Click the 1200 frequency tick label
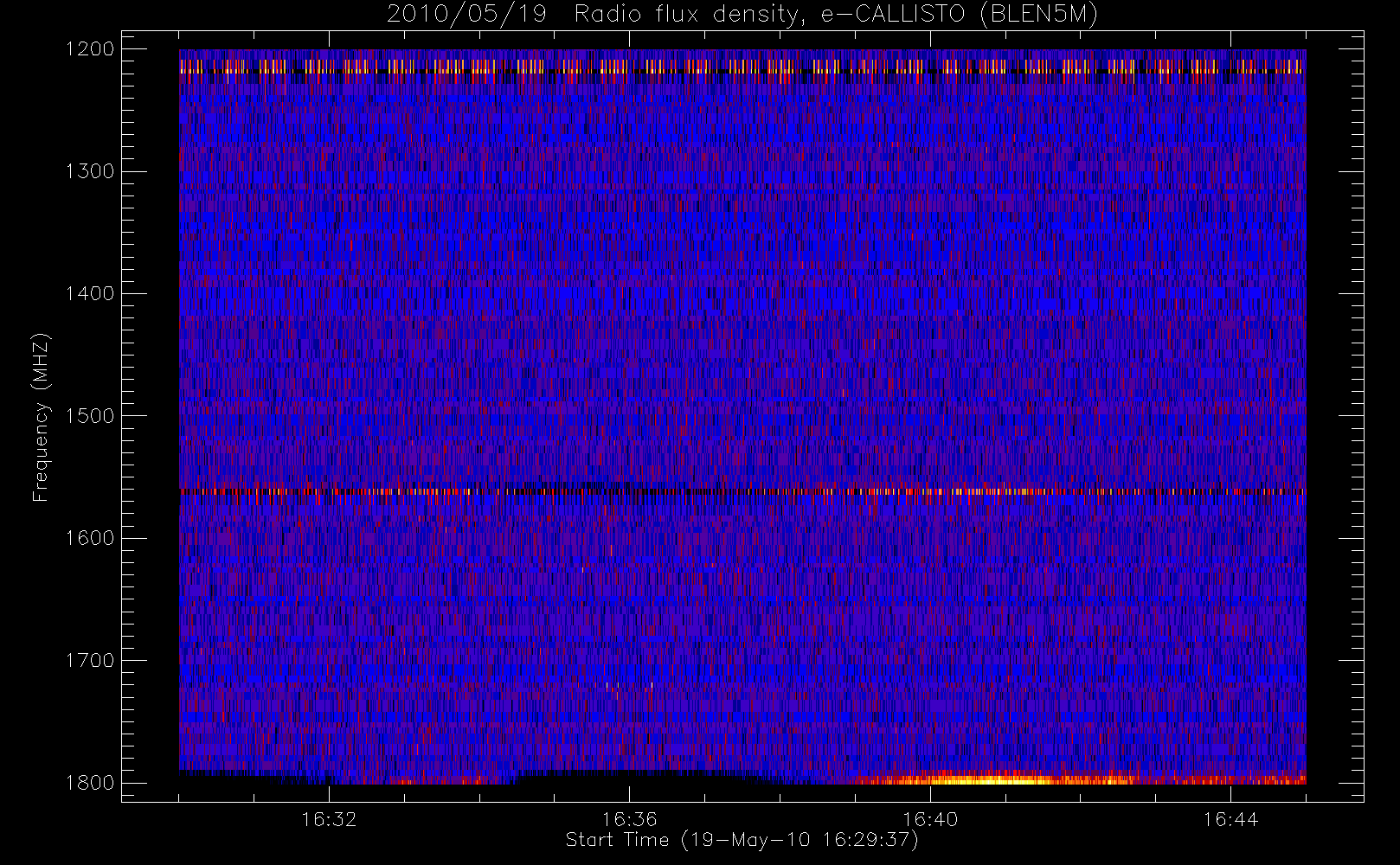The image size is (1400, 865). (90, 49)
